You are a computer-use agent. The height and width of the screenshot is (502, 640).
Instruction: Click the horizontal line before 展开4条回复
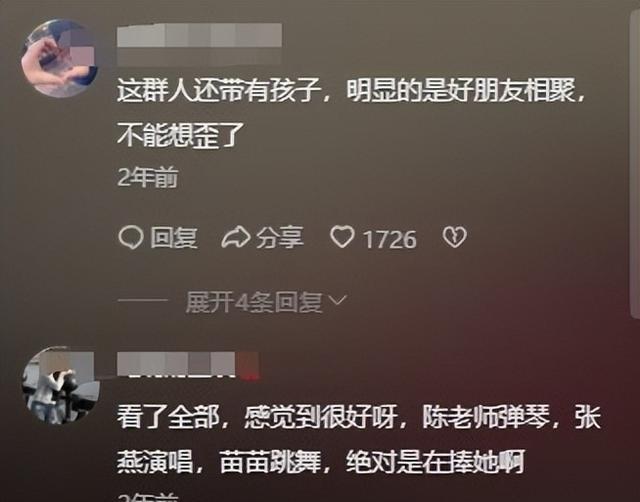tap(142, 300)
